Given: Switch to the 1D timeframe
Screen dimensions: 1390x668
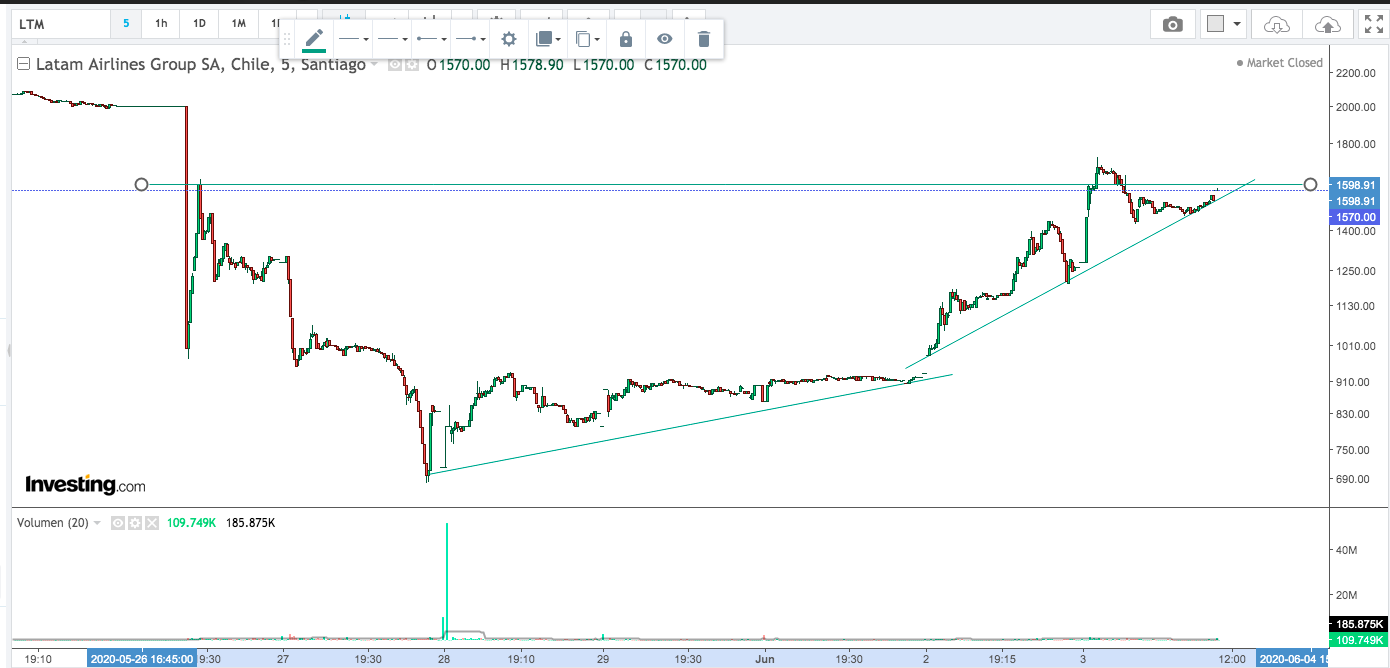Looking at the screenshot, I should point(199,23).
